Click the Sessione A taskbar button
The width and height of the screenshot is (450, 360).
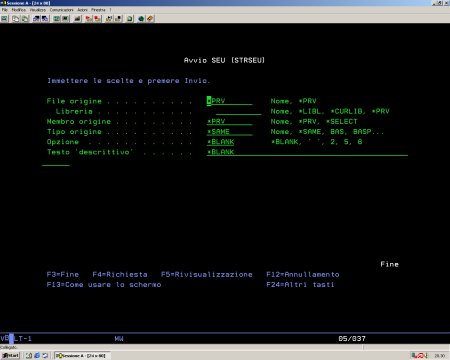(82, 356)
